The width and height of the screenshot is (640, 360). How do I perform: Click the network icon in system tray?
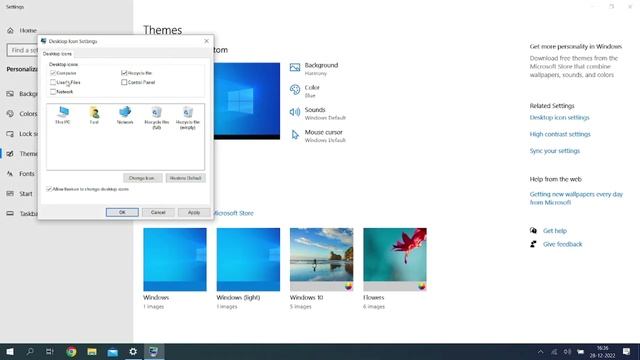554,351
